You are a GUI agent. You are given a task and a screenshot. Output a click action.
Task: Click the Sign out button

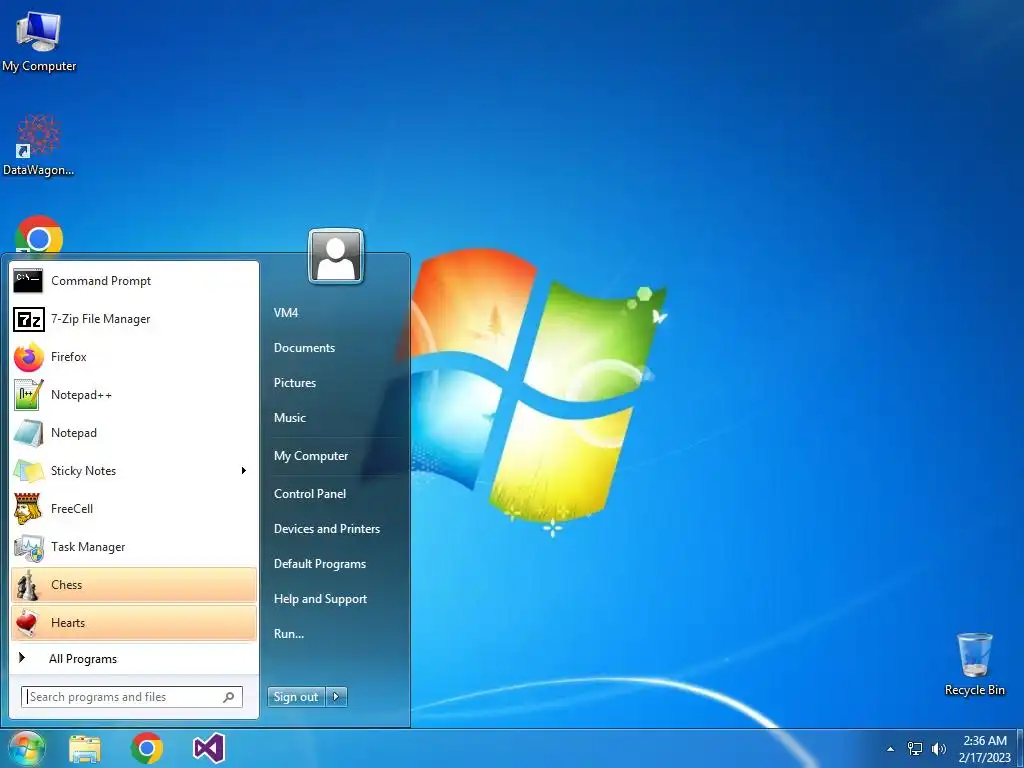[296, 697]
